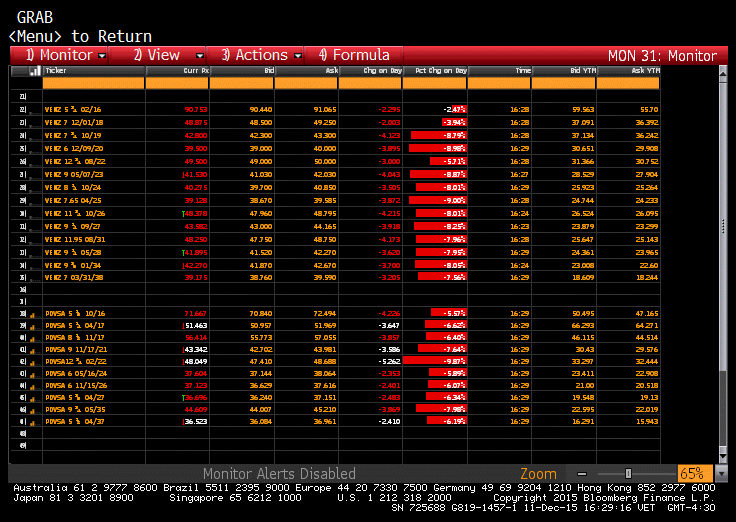Image resolution: width=736 pixels, height=522 pixels.
Task: Sort by the Ask YTM column header
Action: point(628,71)
